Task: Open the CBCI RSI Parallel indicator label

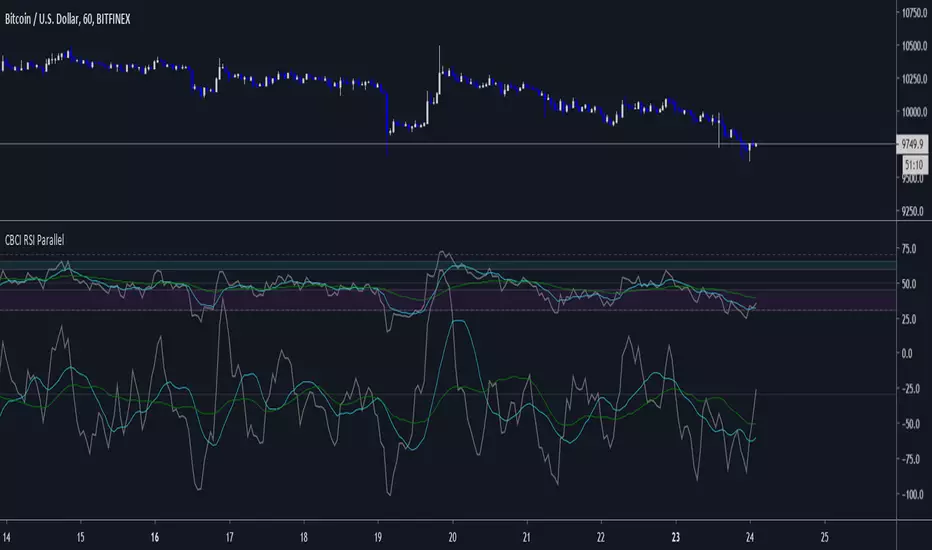Action: pos(34,240)
